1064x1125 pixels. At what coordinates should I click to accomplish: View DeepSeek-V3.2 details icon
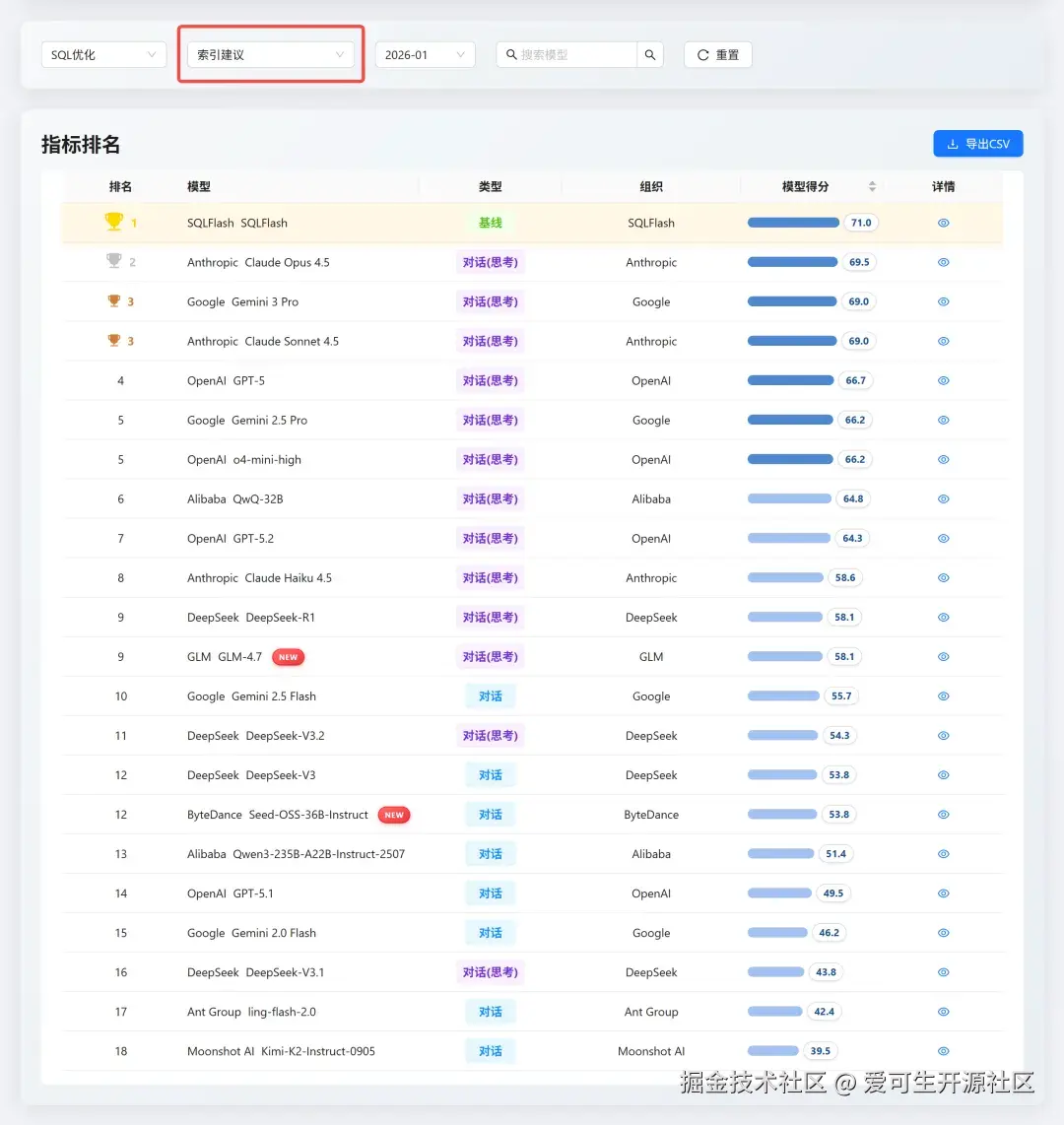[x=943, y=736]
